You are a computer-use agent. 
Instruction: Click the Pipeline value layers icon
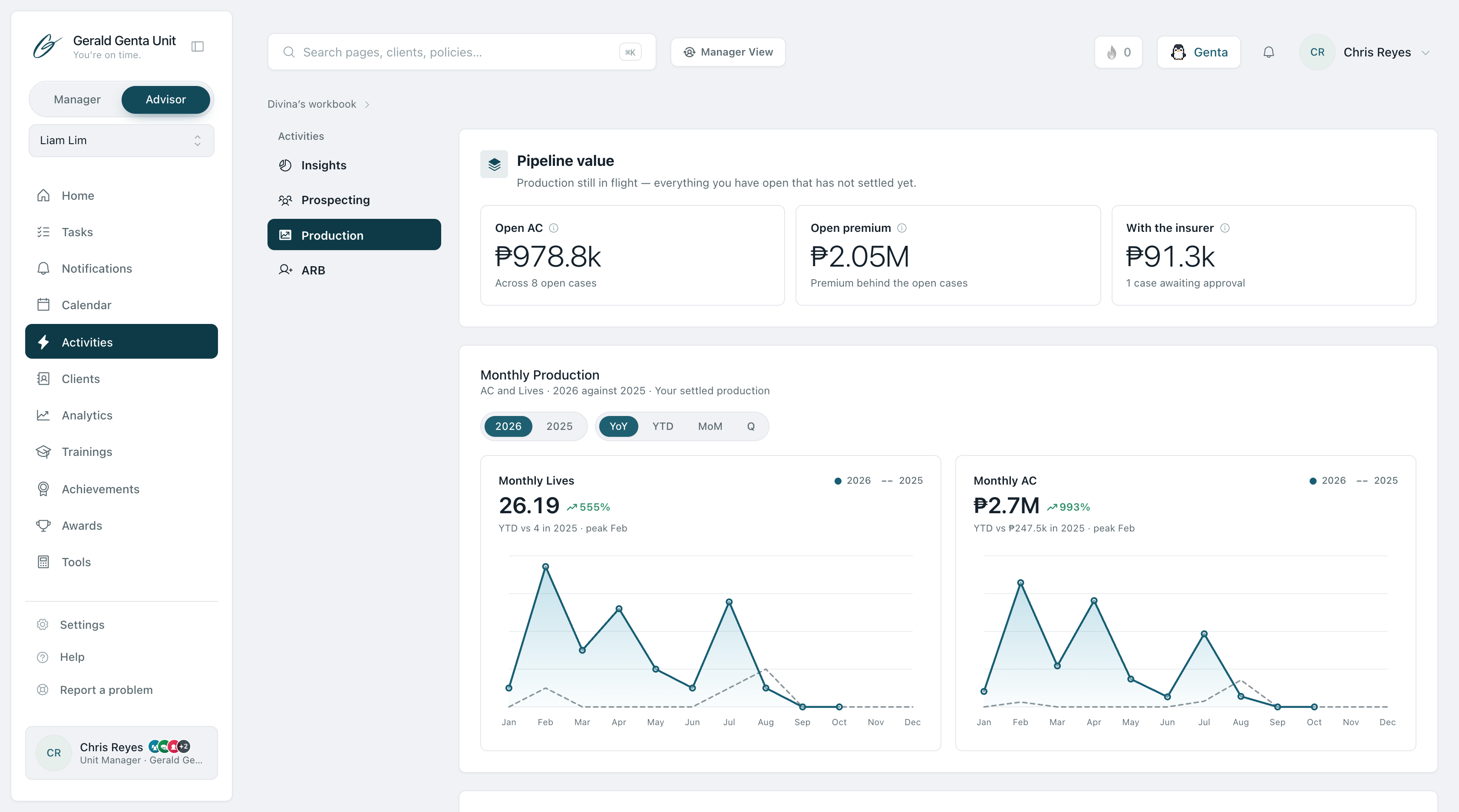pyautogui.click(x=494, y=164)
